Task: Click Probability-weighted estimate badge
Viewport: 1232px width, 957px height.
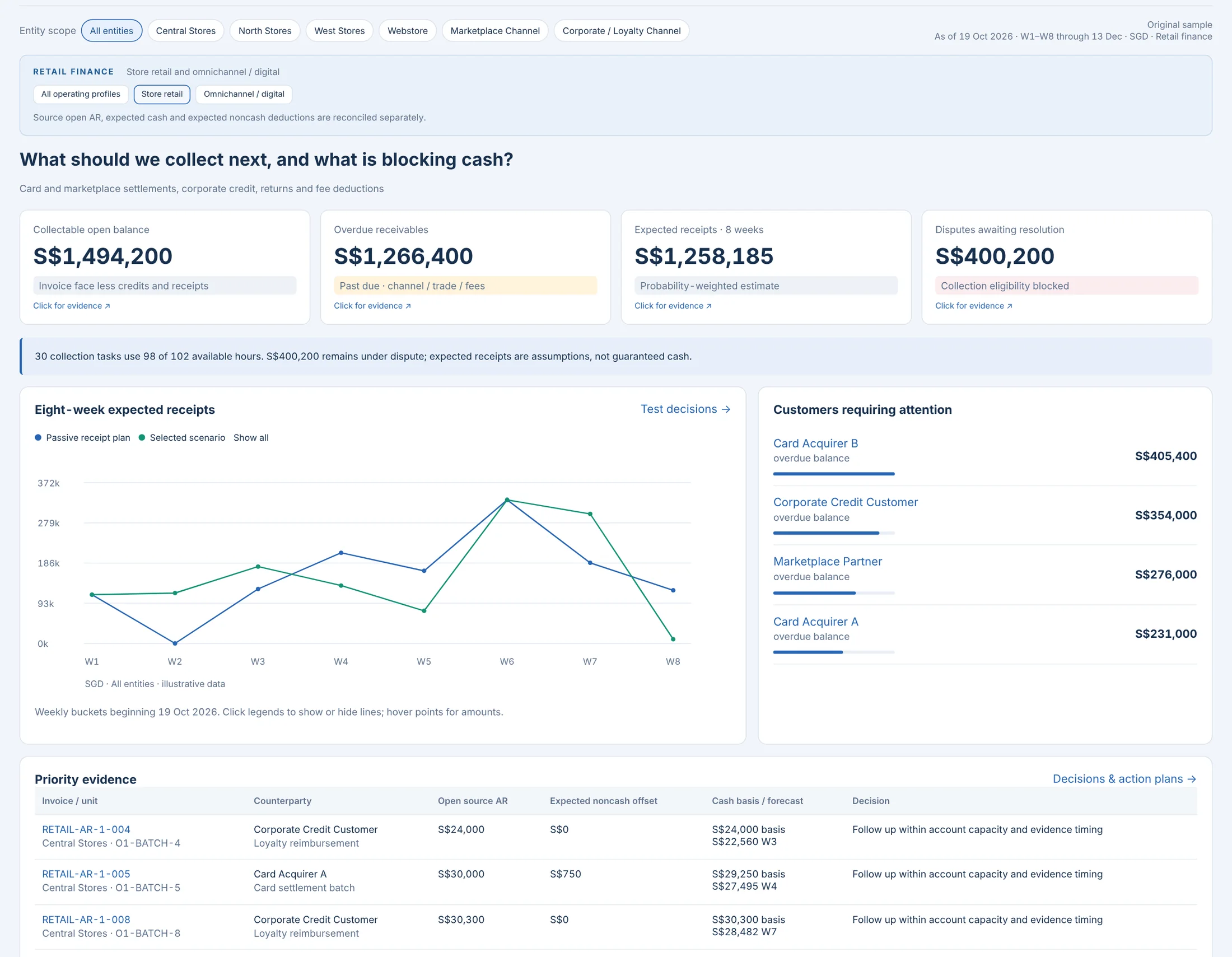Action: click(x=766, y=286)
